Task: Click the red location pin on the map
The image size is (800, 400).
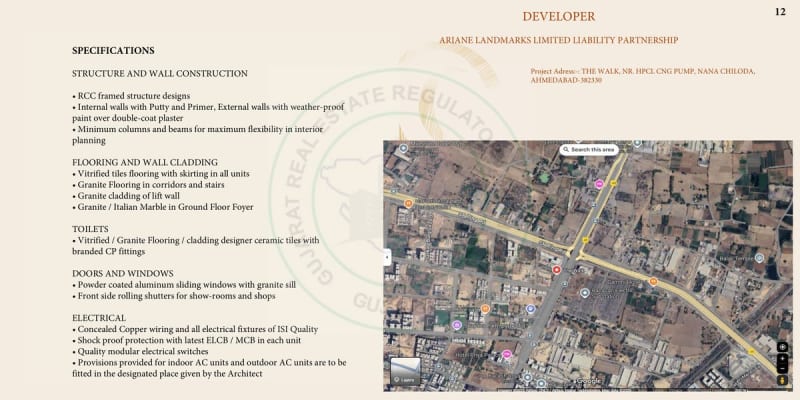Action: 557,269
